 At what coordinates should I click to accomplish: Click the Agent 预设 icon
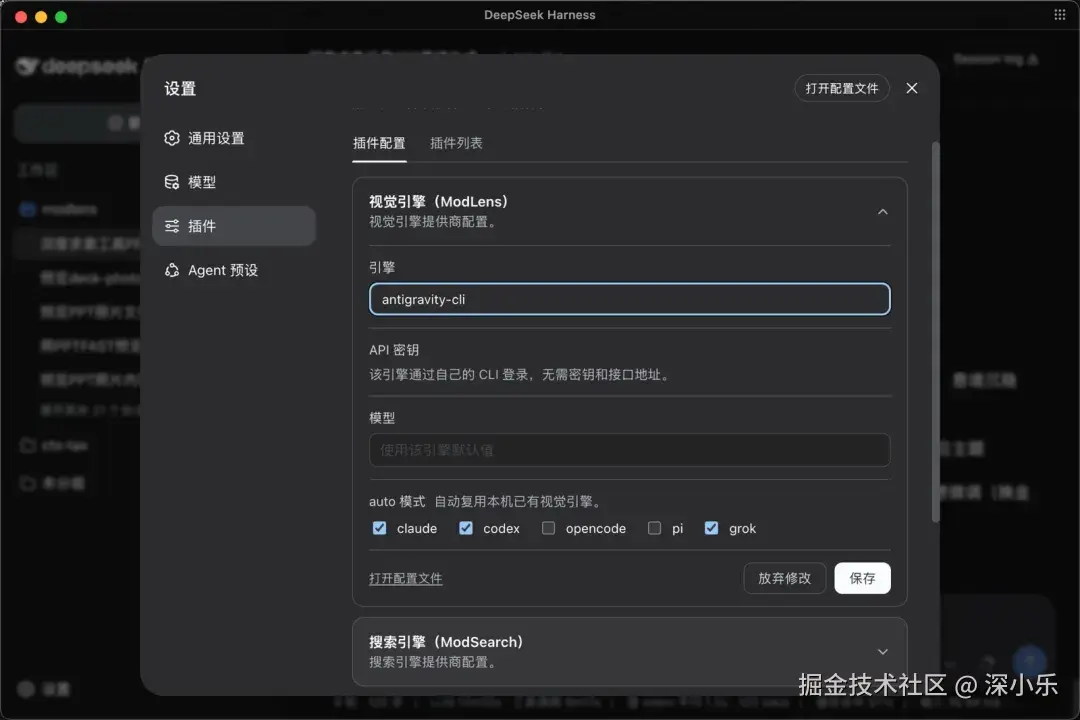click(x=172, y=270)
